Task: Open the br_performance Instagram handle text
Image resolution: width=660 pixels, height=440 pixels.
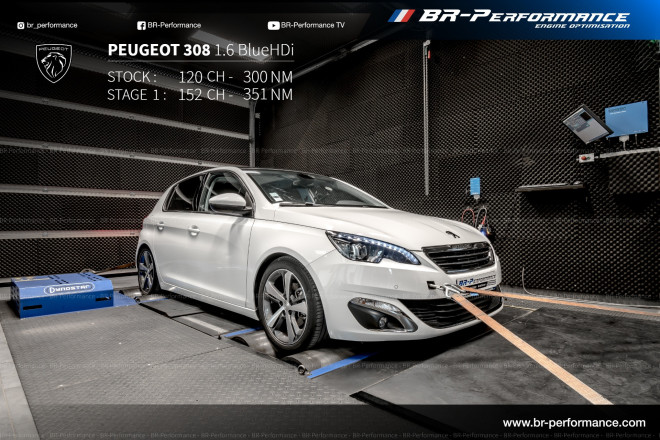Action: (x=52, y=25)
